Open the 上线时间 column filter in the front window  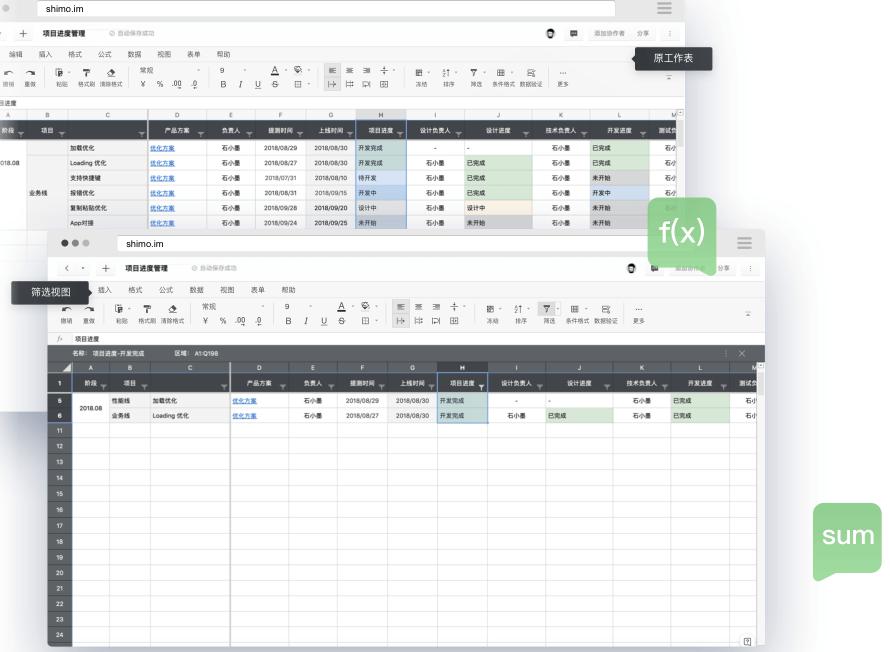click(x=431, y=387)
